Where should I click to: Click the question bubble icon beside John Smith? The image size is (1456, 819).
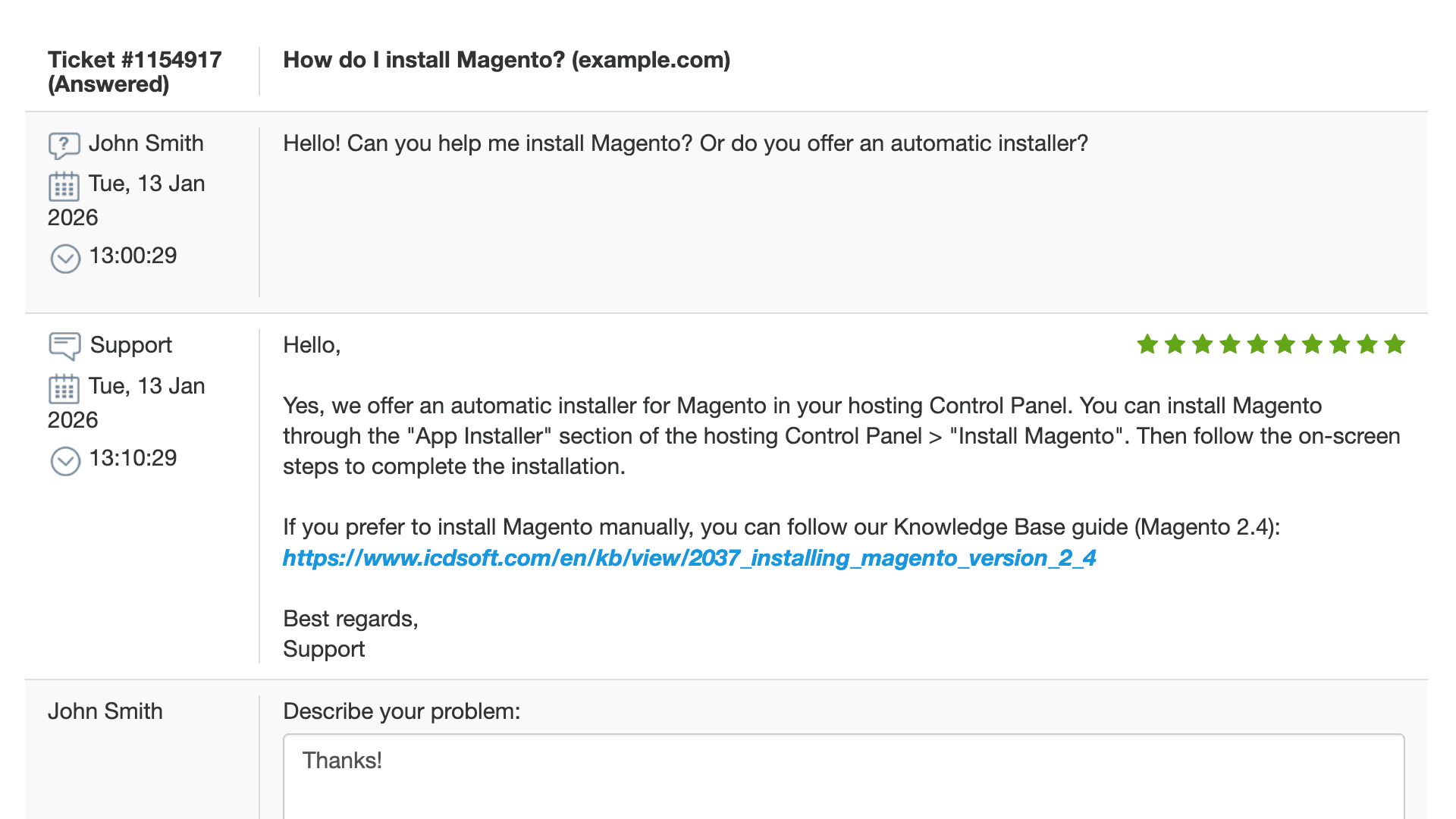(64, 145)
